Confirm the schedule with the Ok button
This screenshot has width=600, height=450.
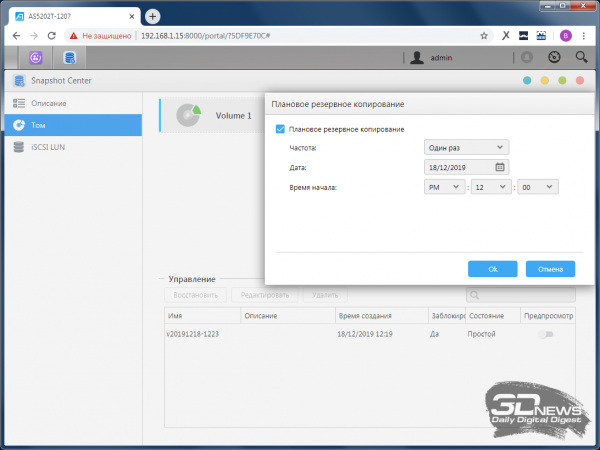click(x=493, y=269)
